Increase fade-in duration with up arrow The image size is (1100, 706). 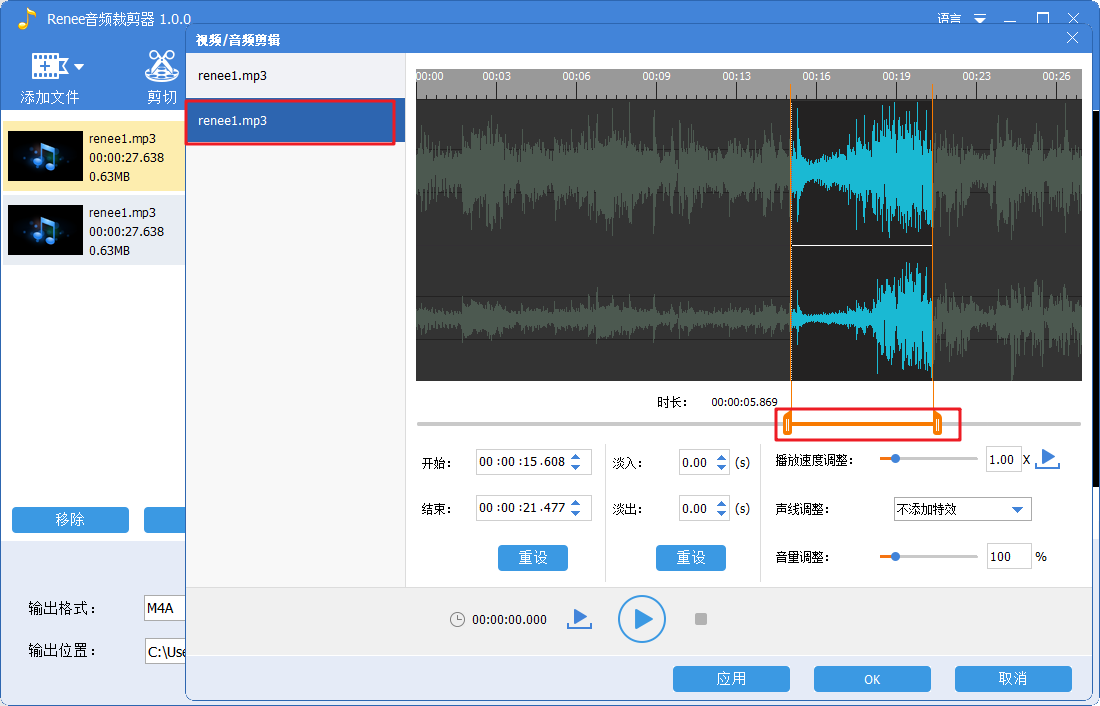(722, 457)
